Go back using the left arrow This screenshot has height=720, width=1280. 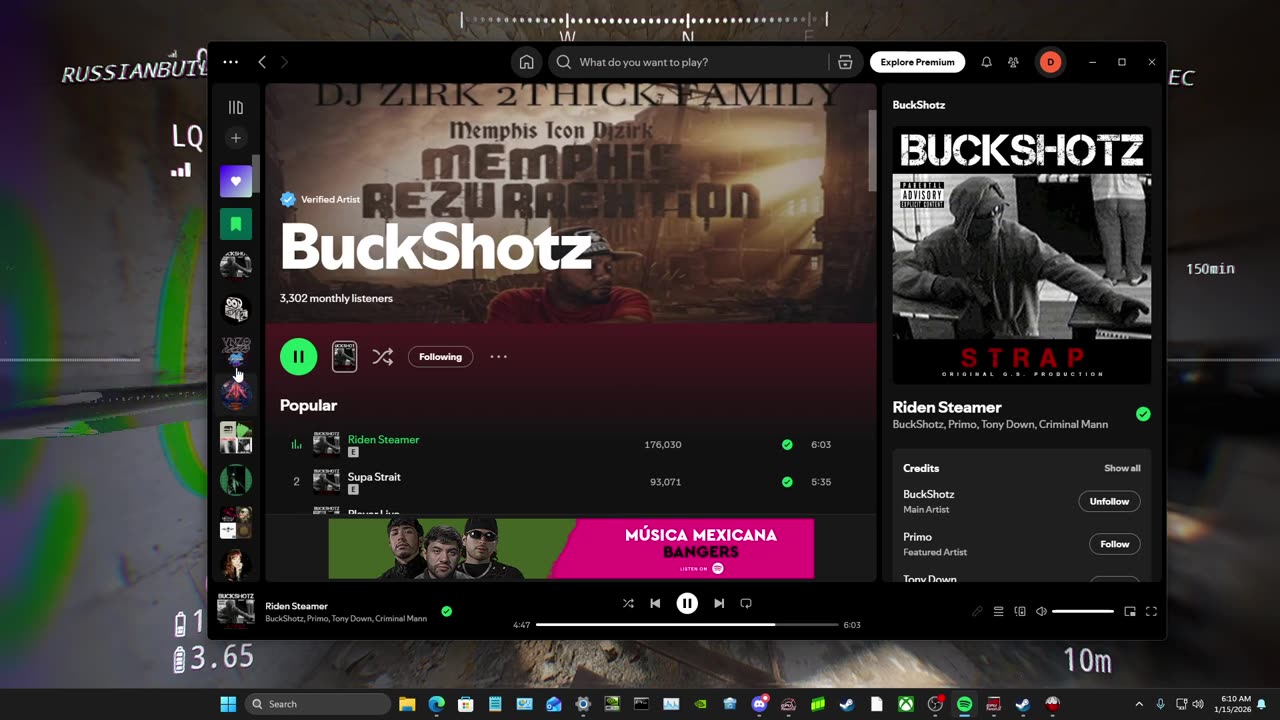(262, 62)
